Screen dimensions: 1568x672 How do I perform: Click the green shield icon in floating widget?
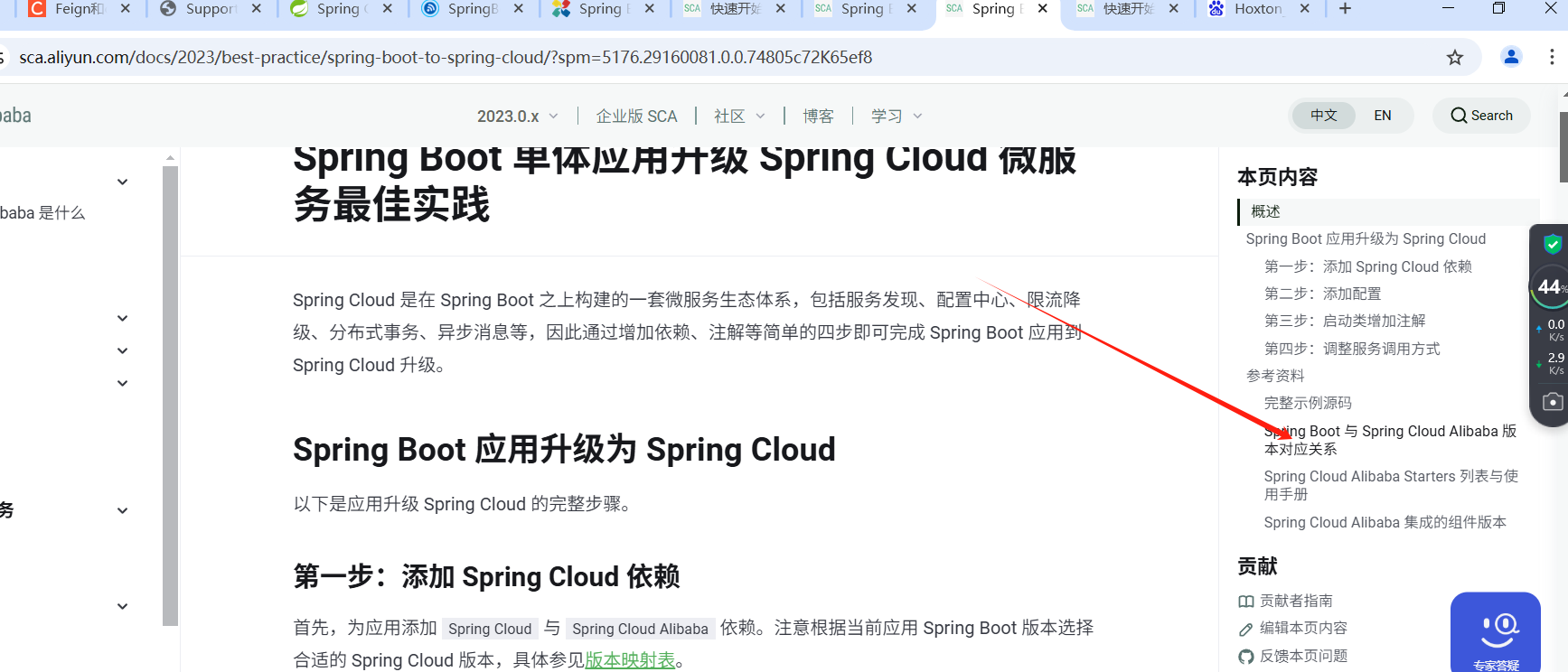pyautogui.click(x=1553, y=244)
